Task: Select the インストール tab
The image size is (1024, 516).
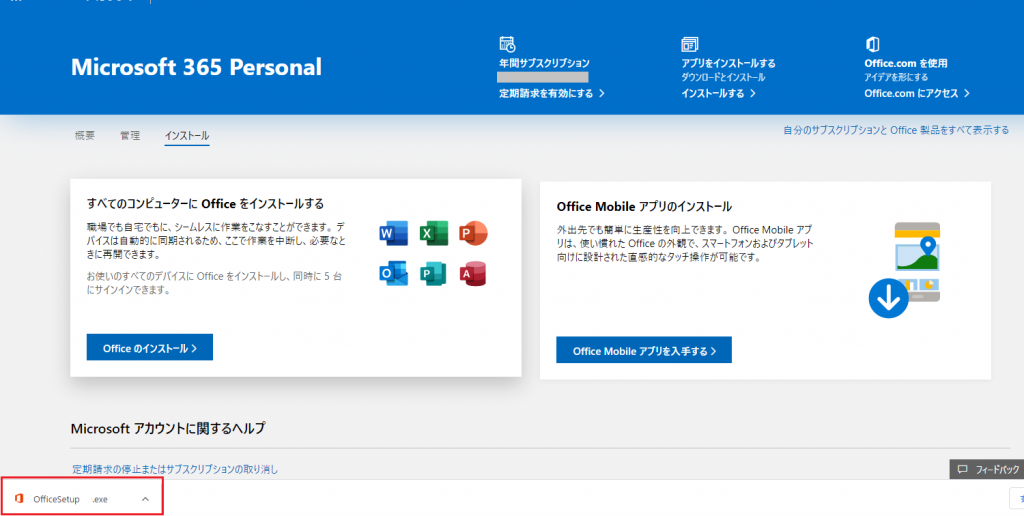Action: coord(187,135)
